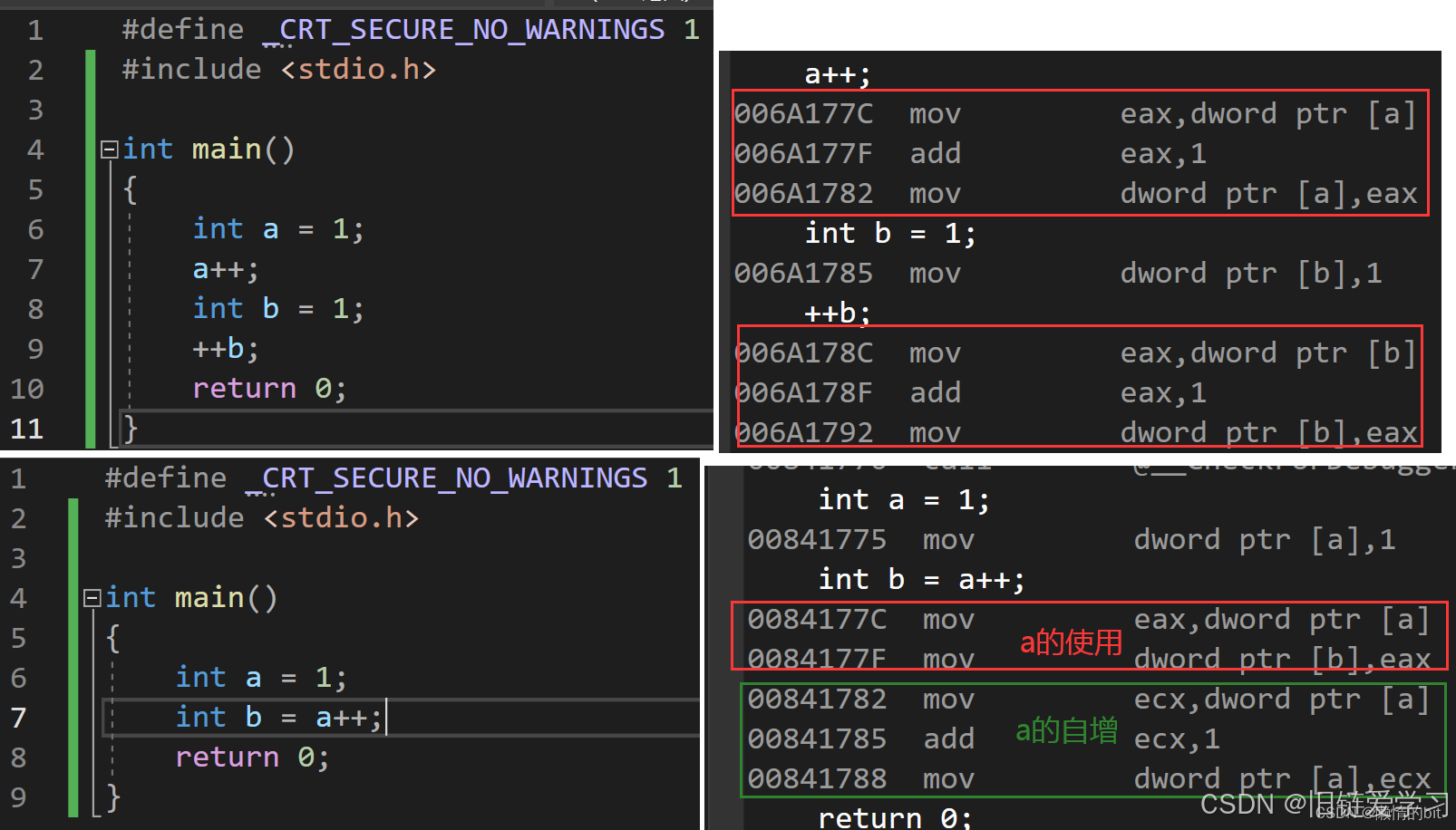
Task: Click address 006A178C in top disassembly
Action: coord(804,353)
